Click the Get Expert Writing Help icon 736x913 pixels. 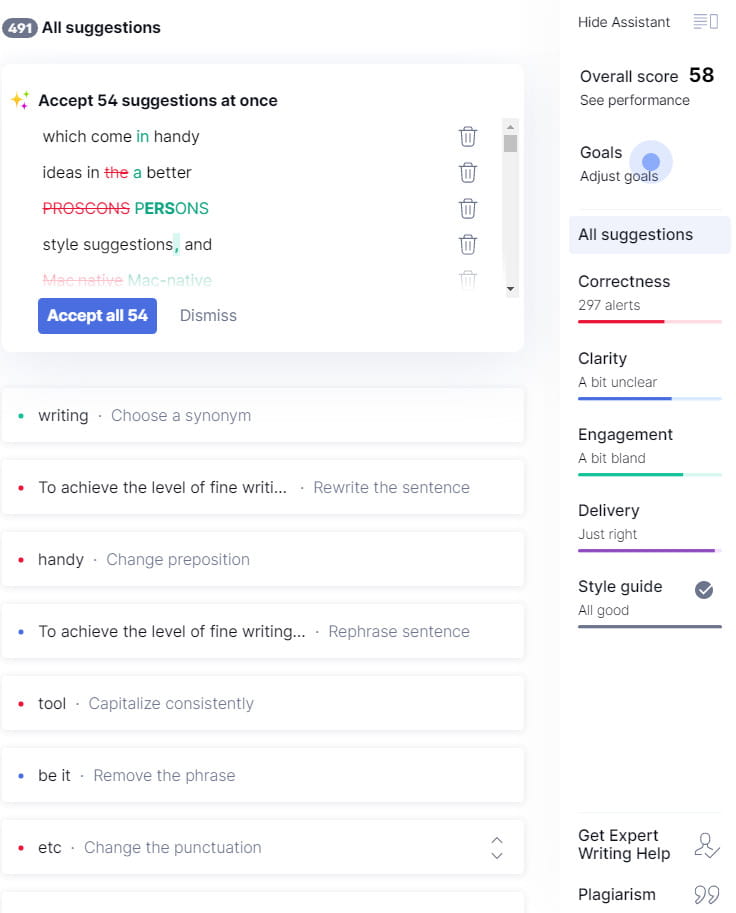[x=706, y=845]
